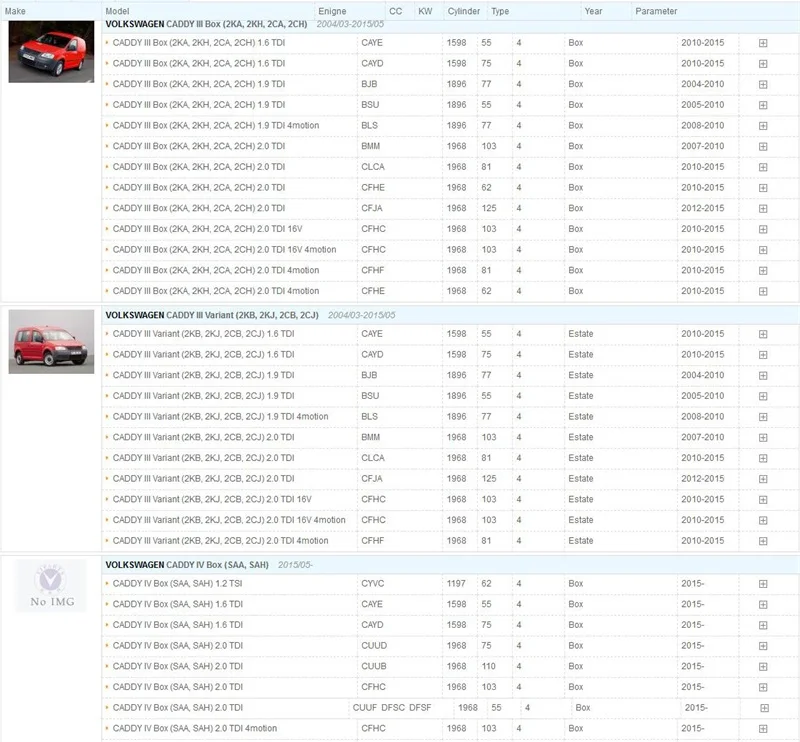Open CADDY III Box 2.0 TDI 16V model link
This screenshot has height=742, width=800.
point(207,229)
